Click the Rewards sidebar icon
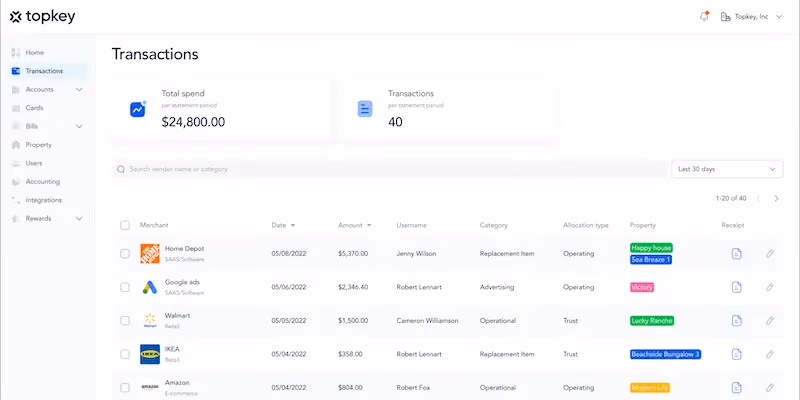Screen dimensions: 800x400 pos(16,218)
